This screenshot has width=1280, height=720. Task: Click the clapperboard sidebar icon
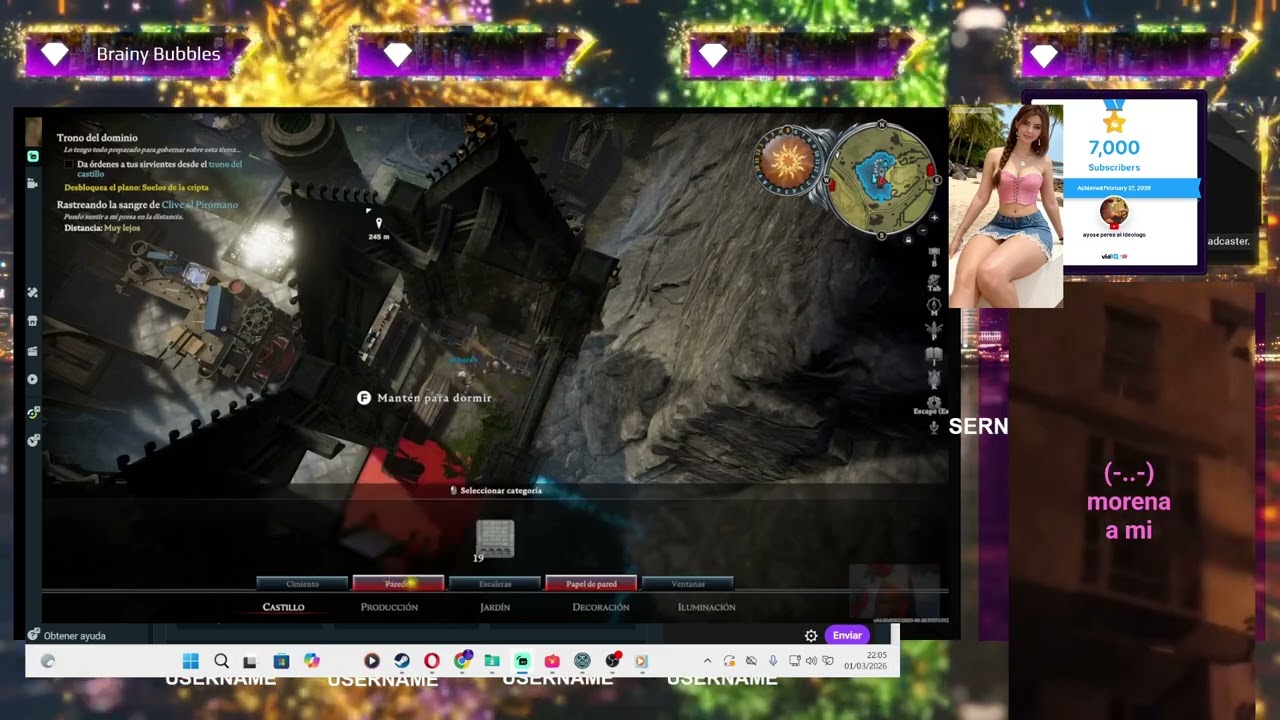tap(33, 350)
